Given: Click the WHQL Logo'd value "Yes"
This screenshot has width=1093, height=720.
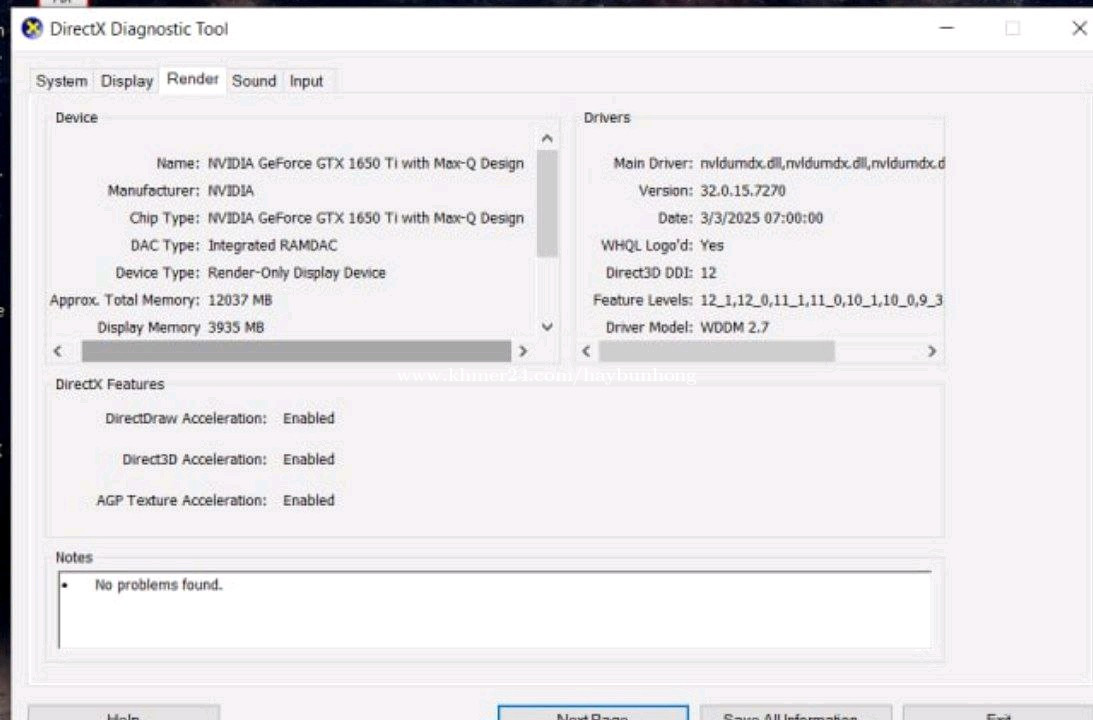Looking at the screenshot, I should coord(712,245).
